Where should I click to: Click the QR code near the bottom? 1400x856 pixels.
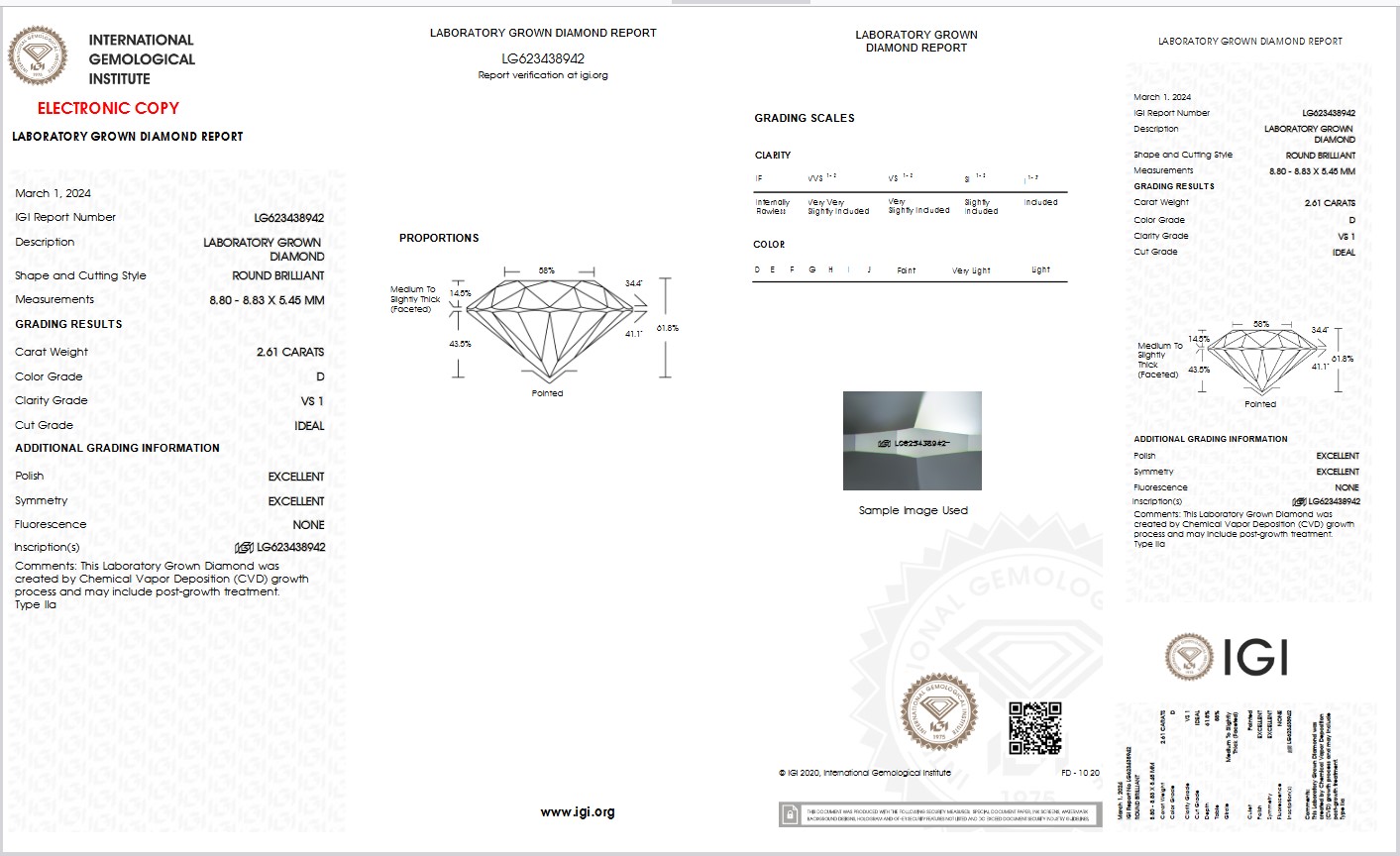click(1034, 728)
